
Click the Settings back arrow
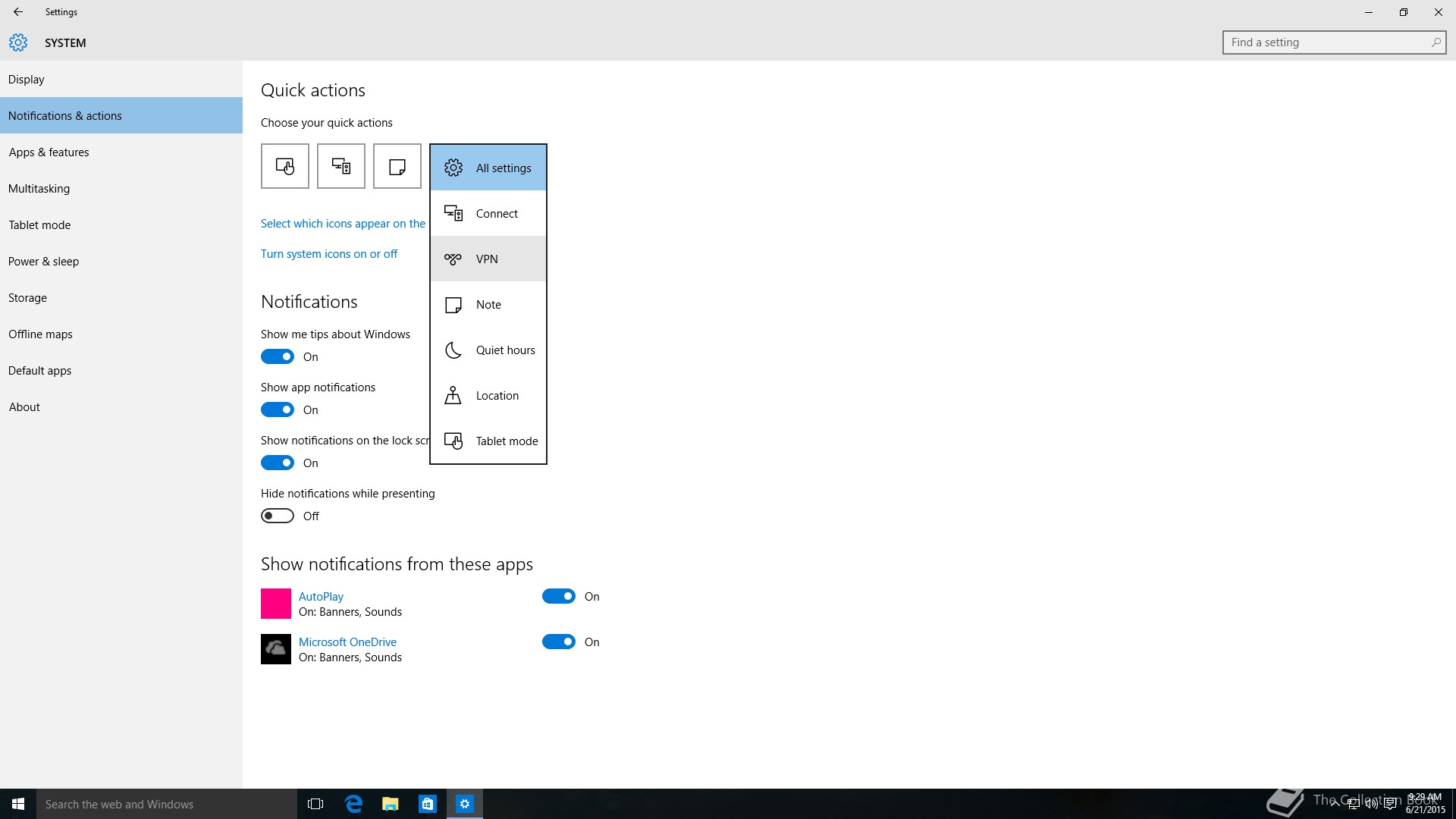pos(18,12)
